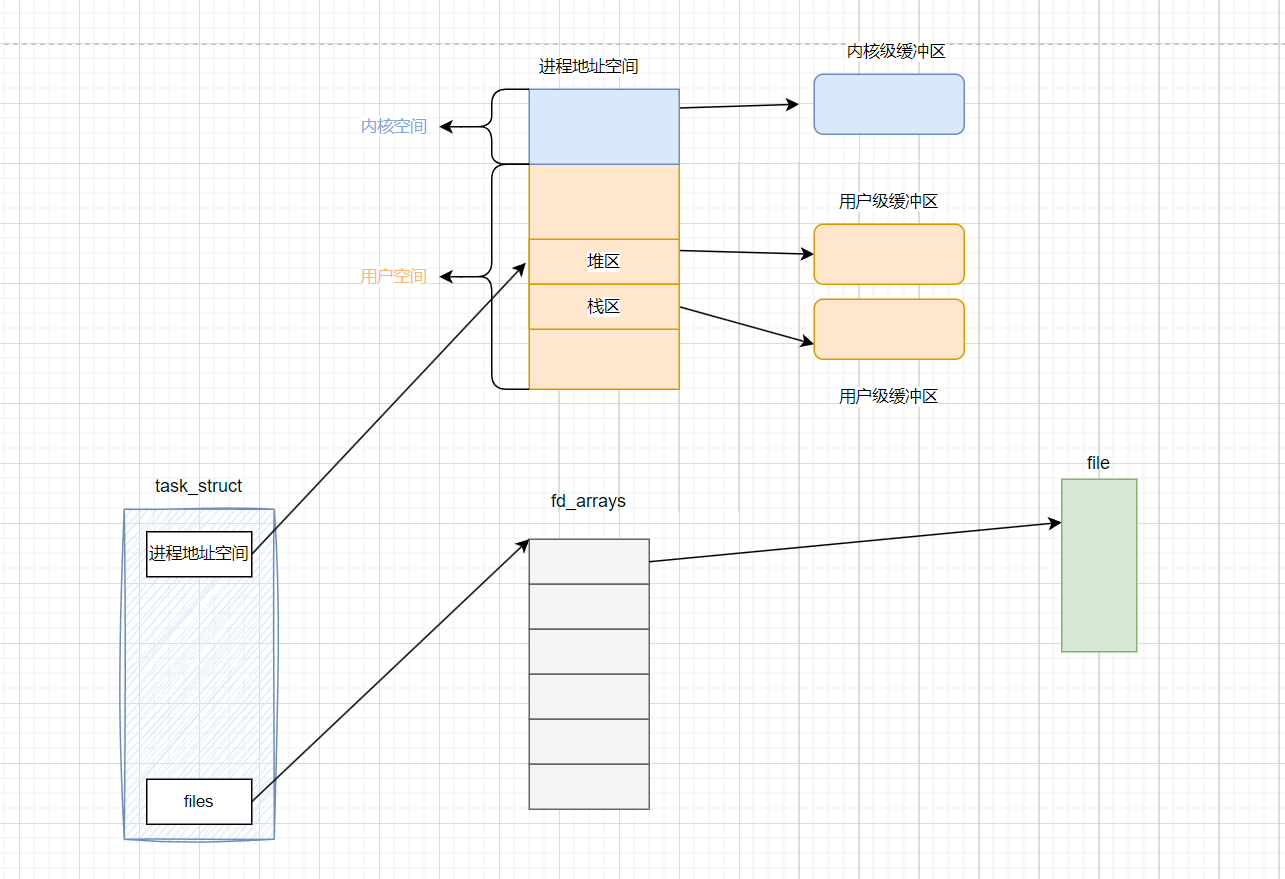Select the green file rectangle

point(1099,565)
